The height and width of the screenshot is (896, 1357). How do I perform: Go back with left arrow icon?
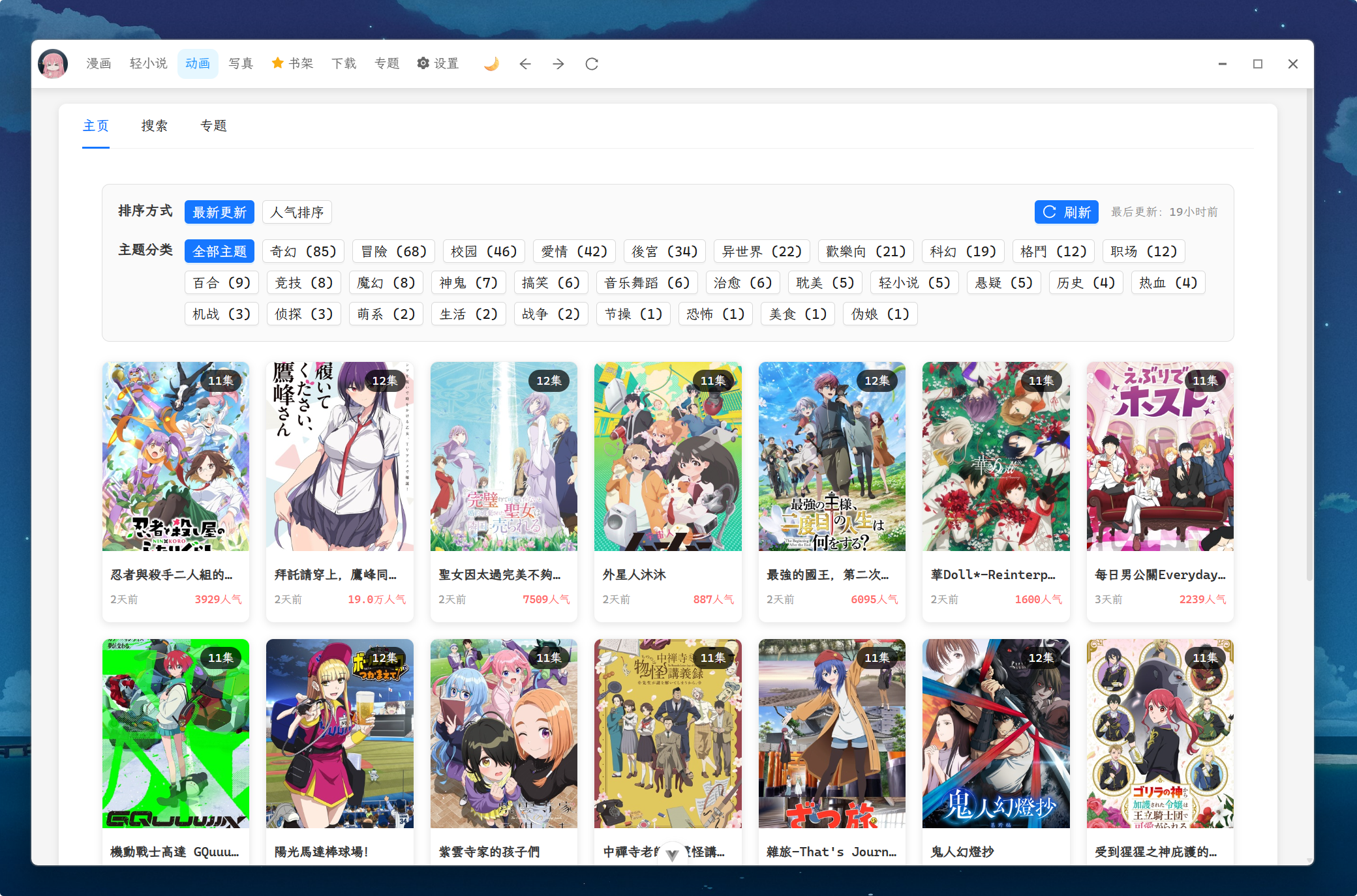tap(525, 63)
